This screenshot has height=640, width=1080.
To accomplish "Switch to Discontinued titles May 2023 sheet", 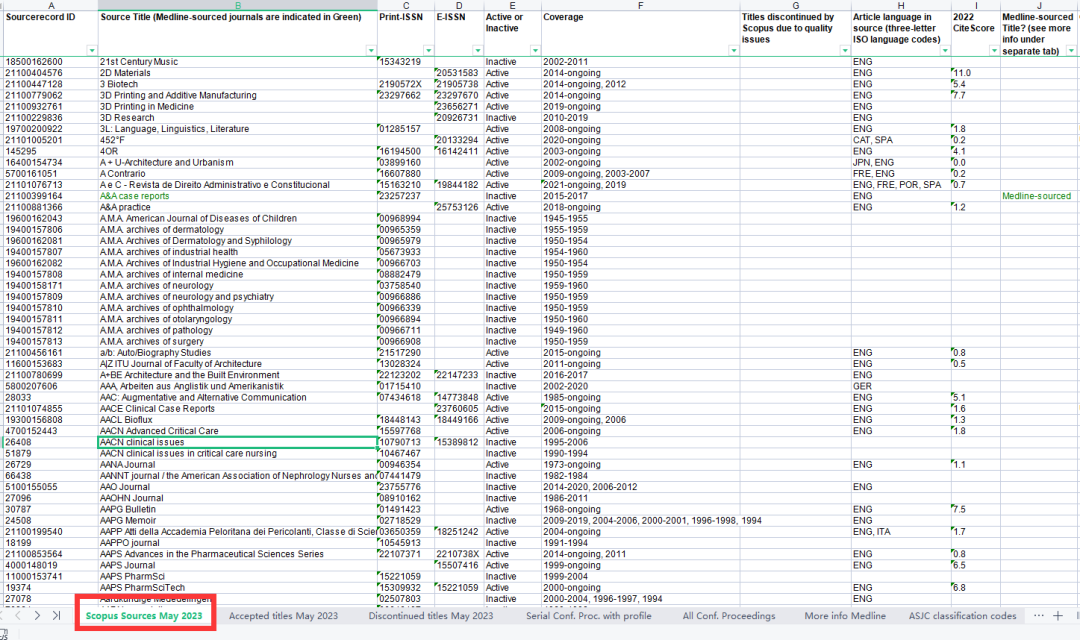I will pos(430,616).
